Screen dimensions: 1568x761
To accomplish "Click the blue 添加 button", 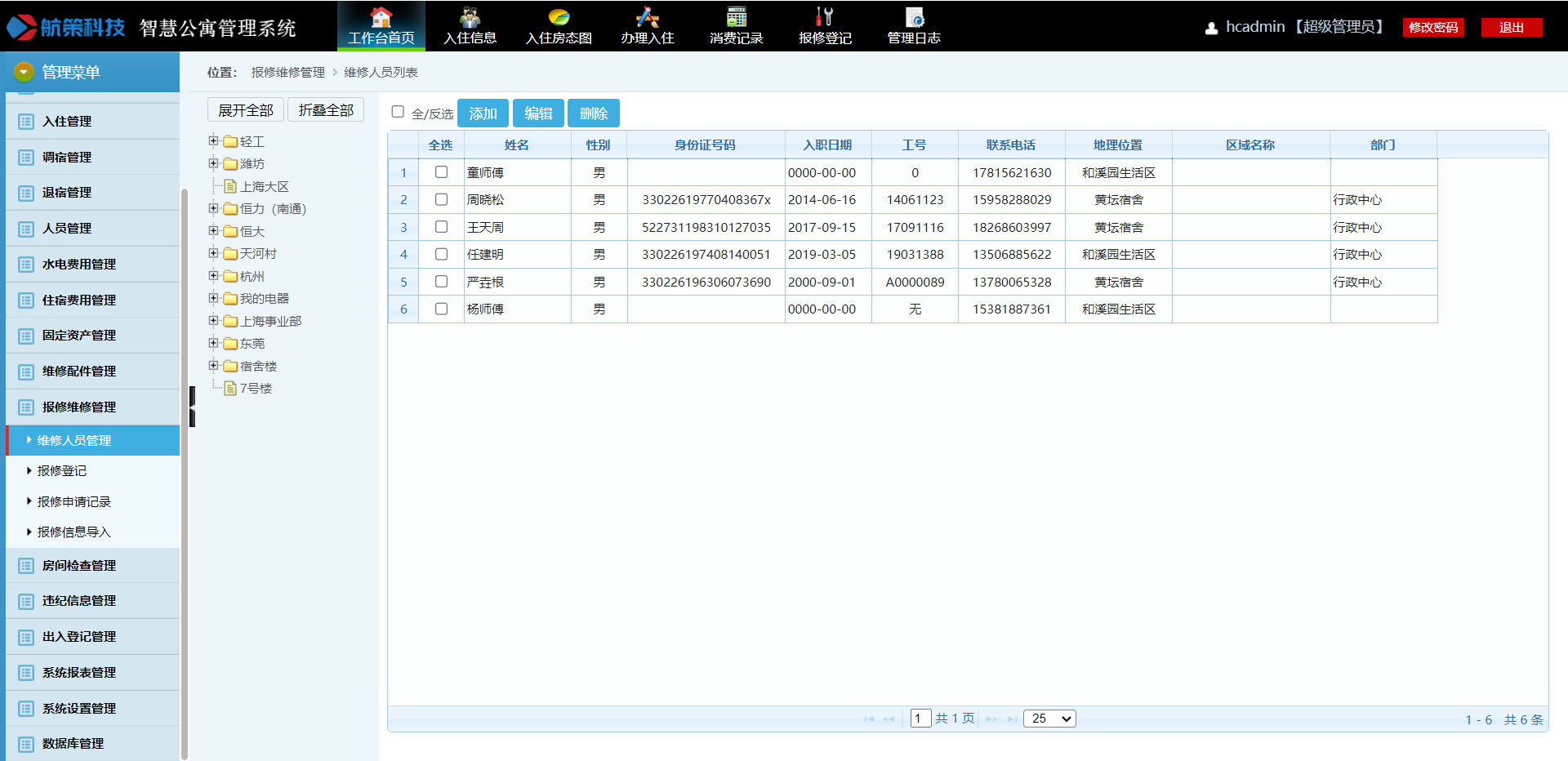I will 483,113.
